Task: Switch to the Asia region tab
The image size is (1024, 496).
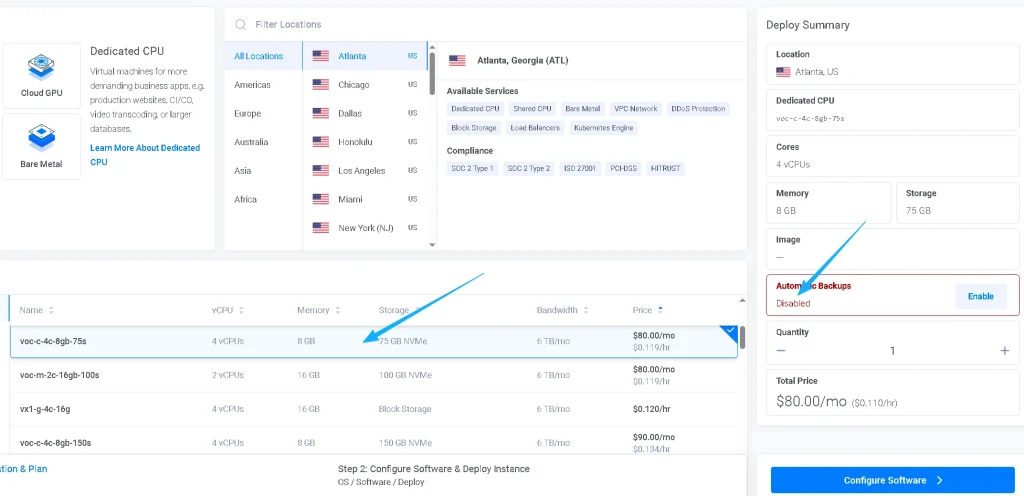Action: (243, 171)
